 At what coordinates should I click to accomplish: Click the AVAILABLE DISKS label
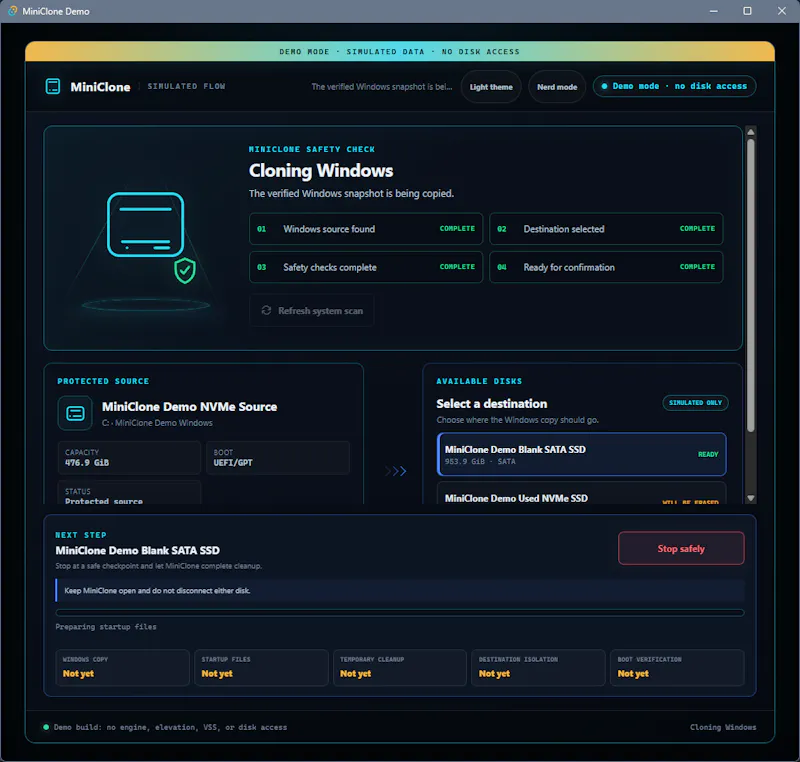pos(479,381)
